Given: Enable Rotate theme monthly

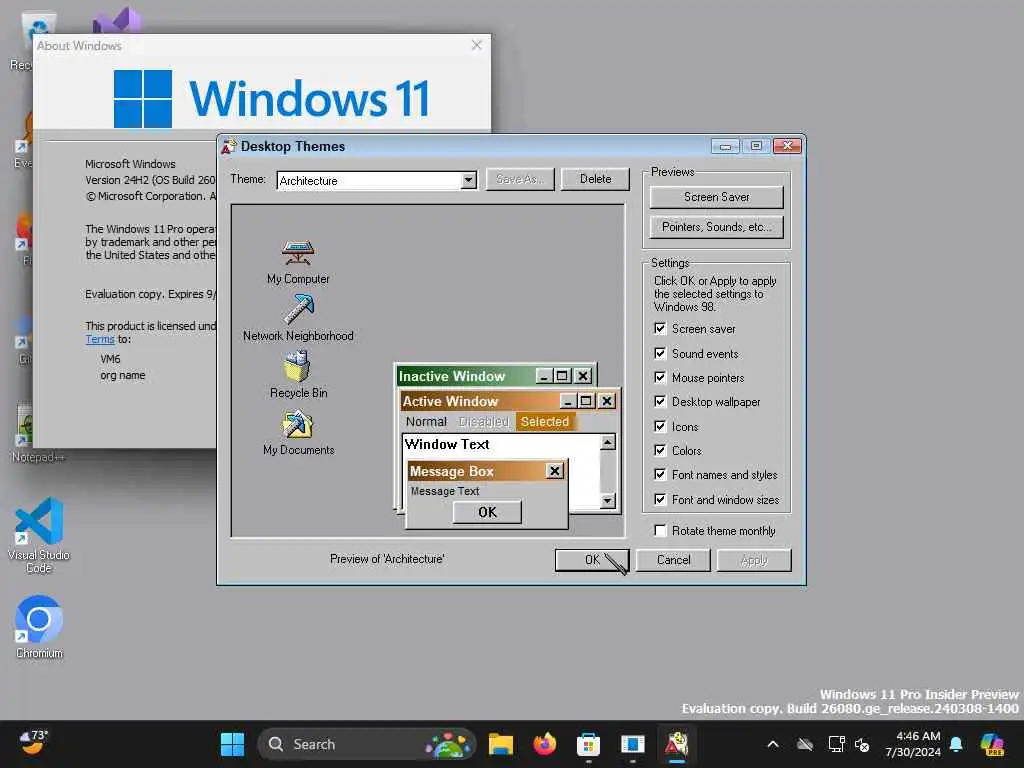Looking at the screenshot, I should coord(660,530).
